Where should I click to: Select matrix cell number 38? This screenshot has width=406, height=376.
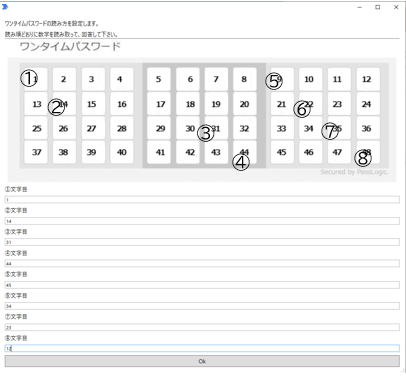tap(64, 152)
